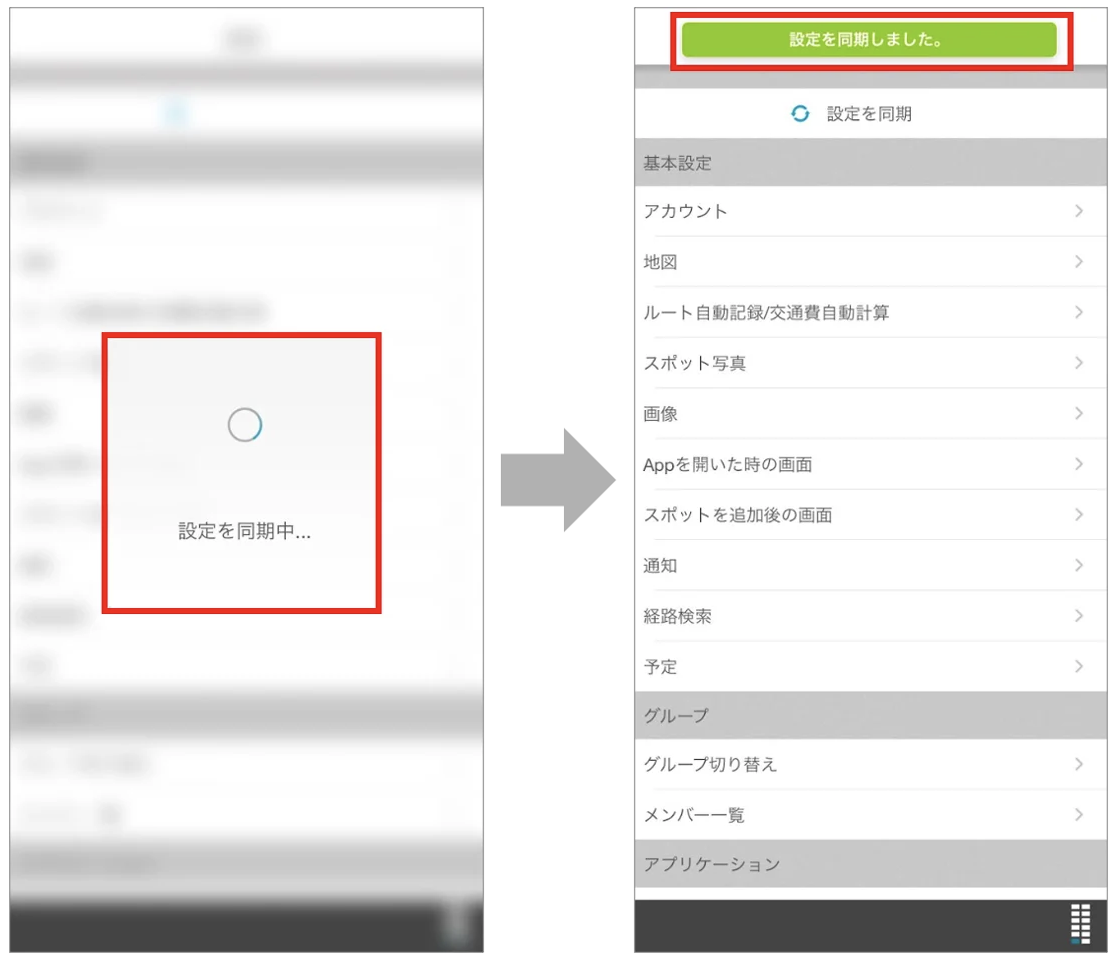Image resolution: width=1118 pixels, height=962 pixels.
Task: Click the 設定を同期中... message text
Action: (245, 531)
